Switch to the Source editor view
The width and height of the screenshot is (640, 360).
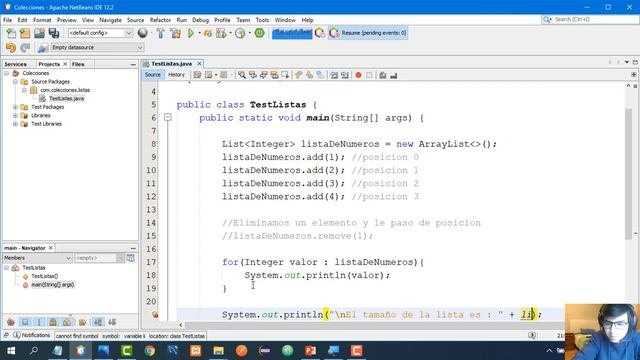(153, 75)
